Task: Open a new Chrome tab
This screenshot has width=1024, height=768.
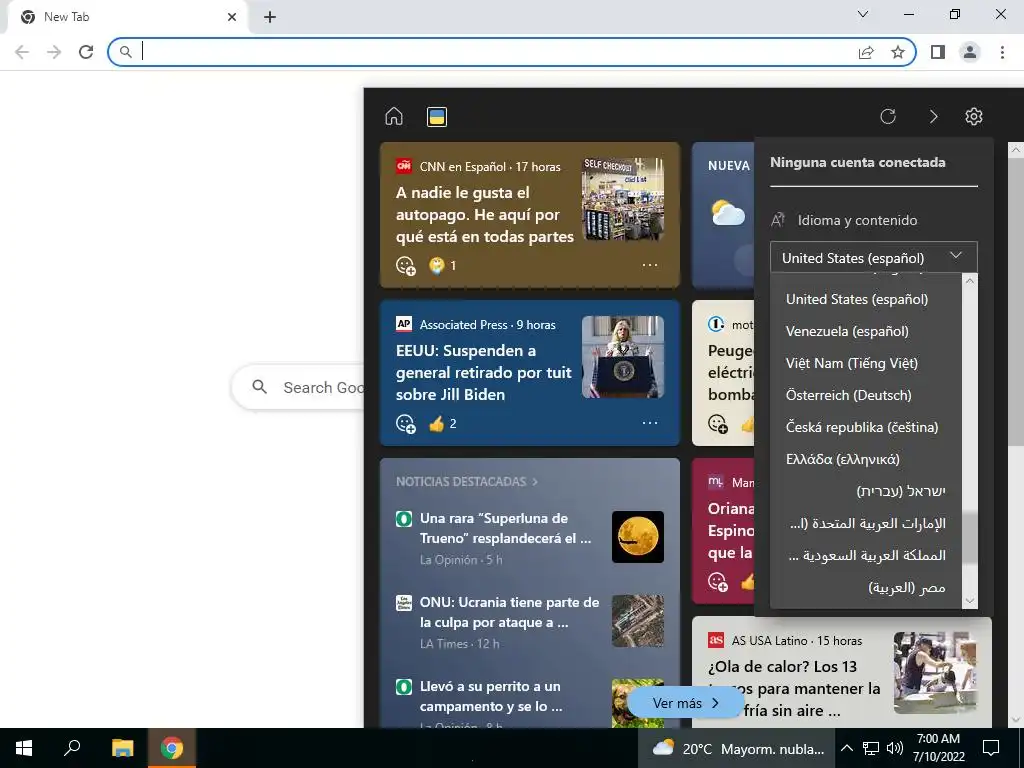Action: tap(270, 17)
